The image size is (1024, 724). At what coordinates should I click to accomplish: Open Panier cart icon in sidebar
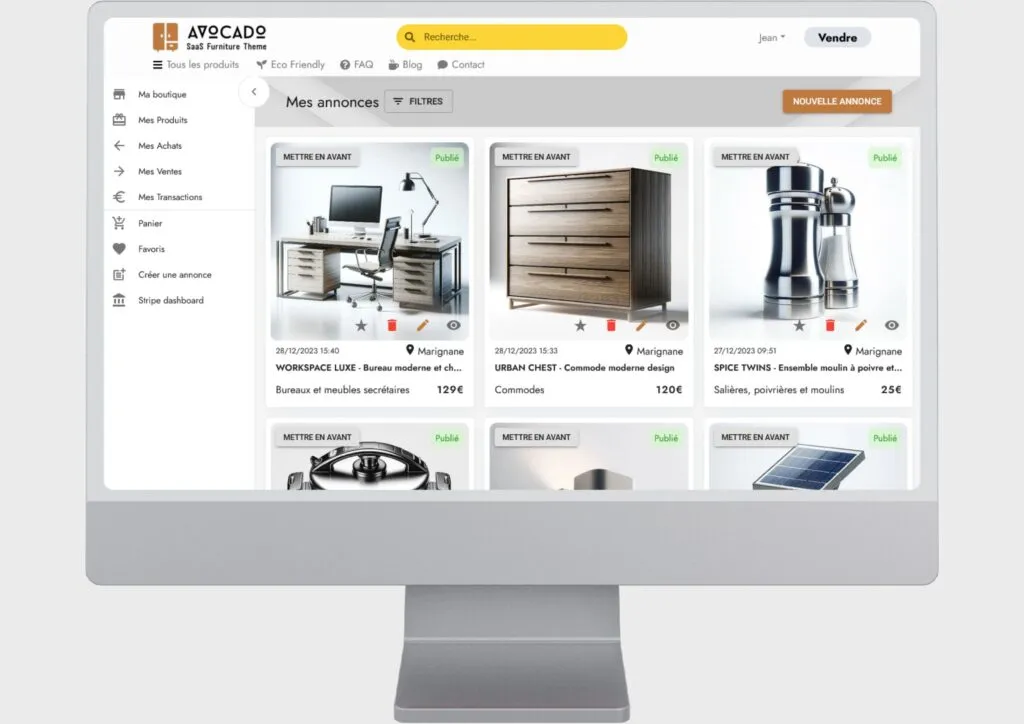coord(119,224)
